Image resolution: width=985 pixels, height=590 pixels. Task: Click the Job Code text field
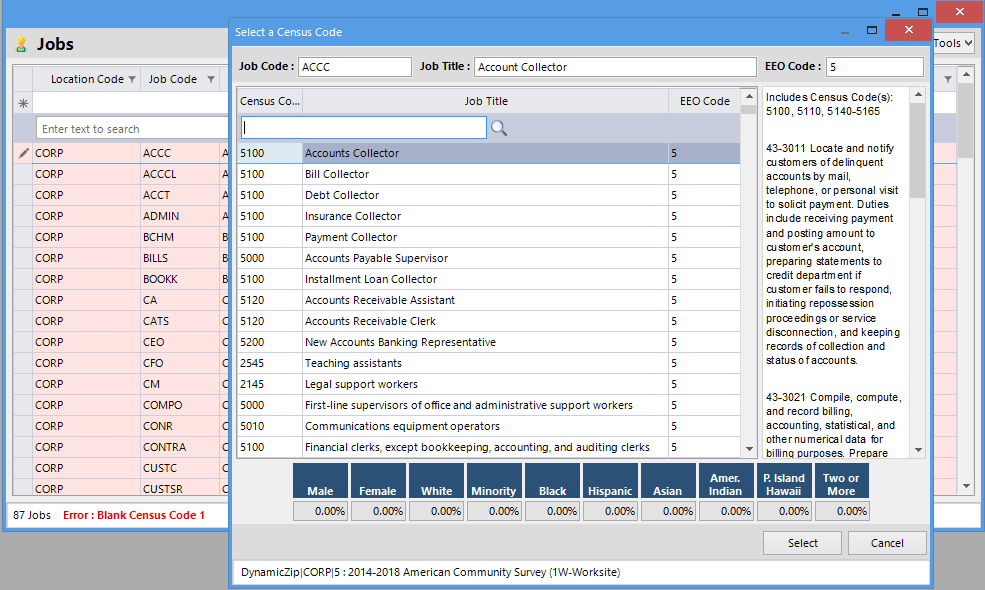click(x=354, y=67)
